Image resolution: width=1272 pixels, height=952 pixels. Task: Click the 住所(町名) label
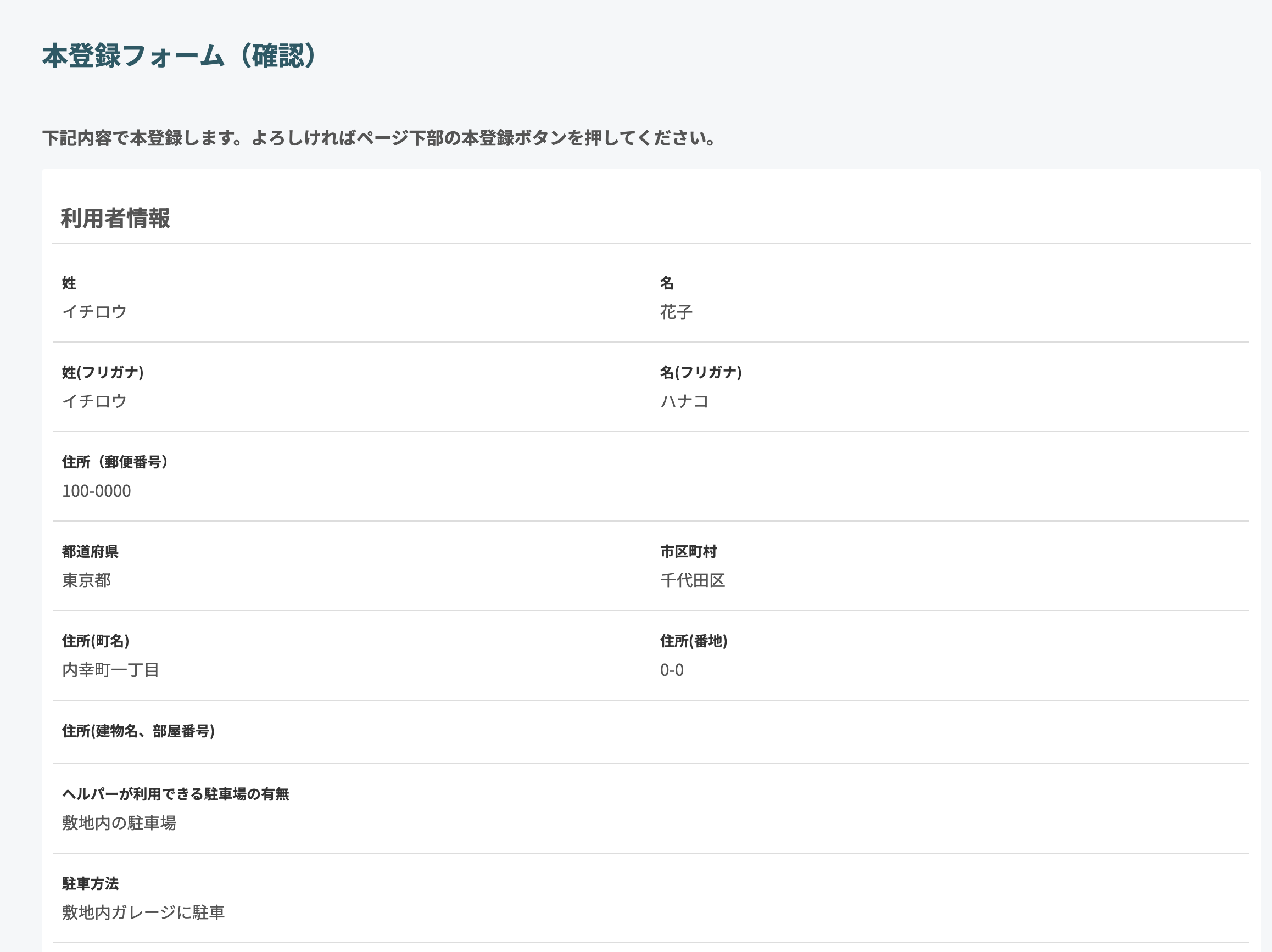point(96,641)
